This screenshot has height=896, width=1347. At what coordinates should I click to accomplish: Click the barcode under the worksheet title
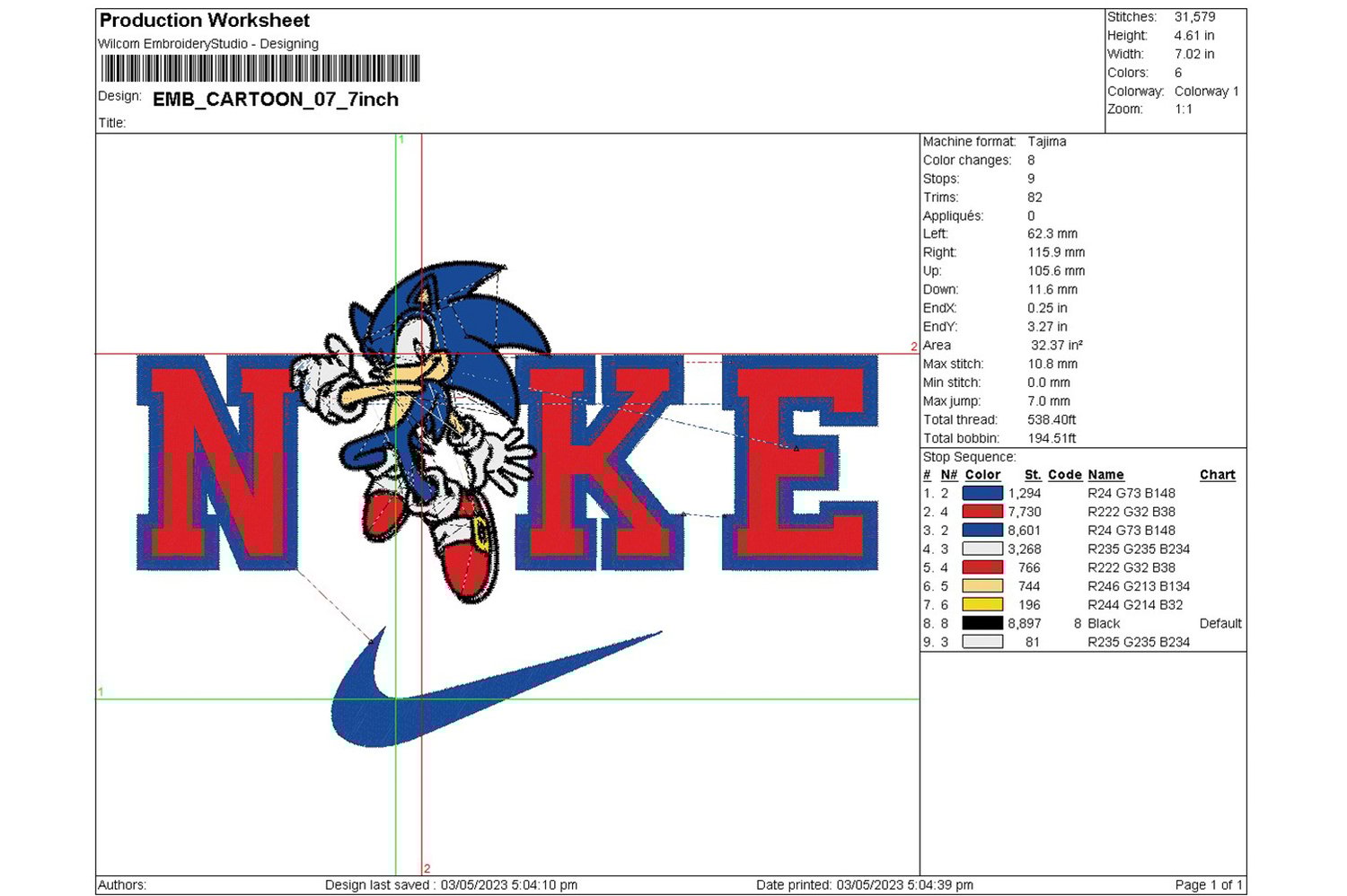click(x=260, y=68)
